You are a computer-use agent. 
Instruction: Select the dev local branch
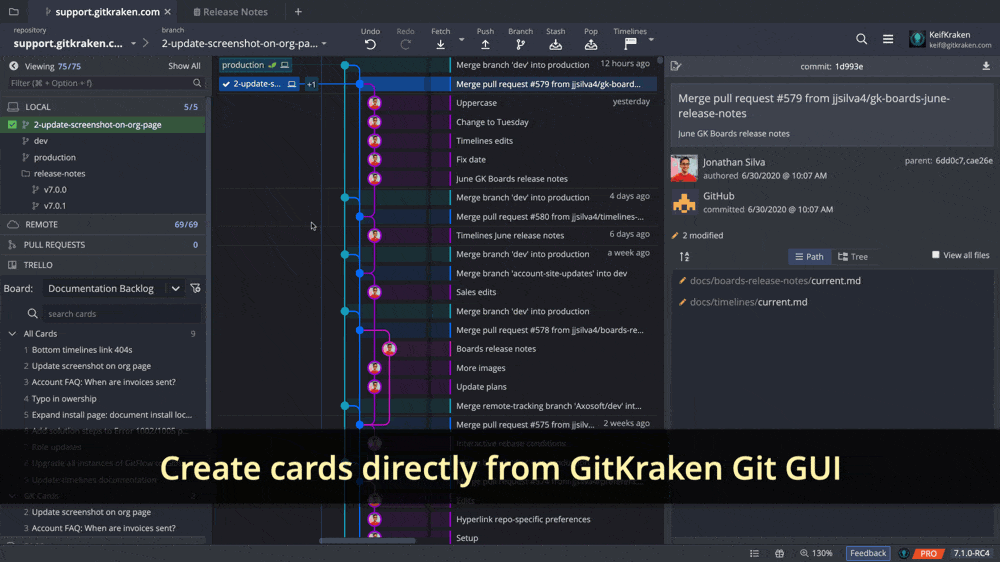click(41, 140)
